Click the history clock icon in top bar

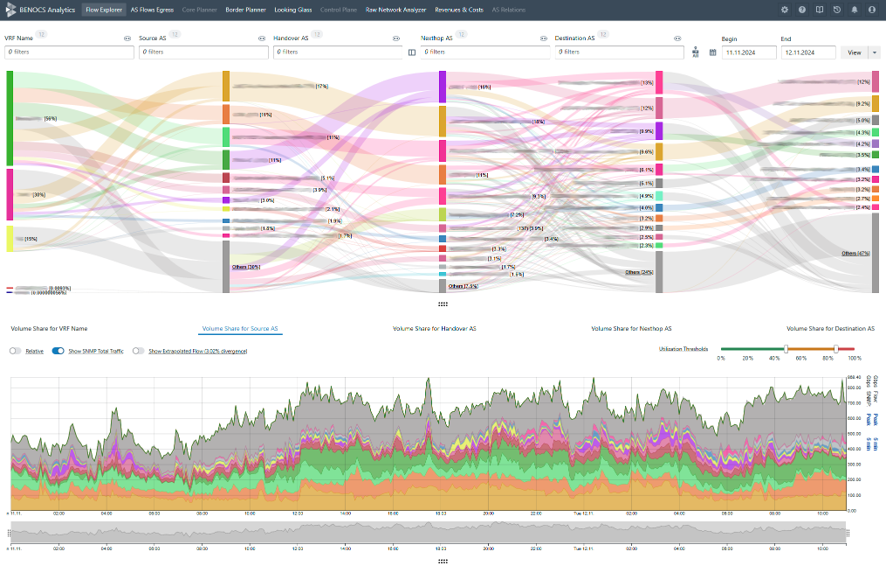click(837, 9)
